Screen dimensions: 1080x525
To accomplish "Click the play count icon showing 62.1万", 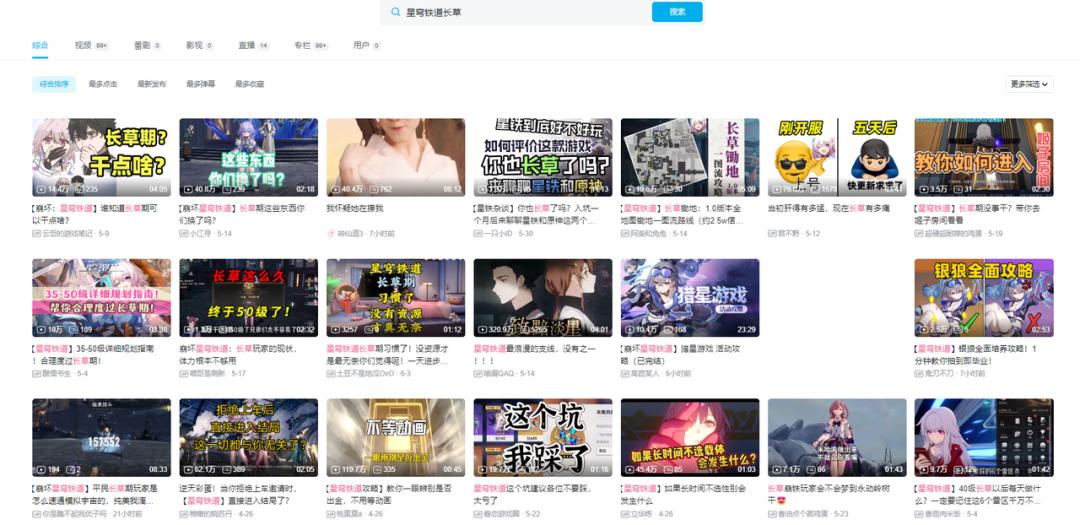I will click(x=188, y=469).
